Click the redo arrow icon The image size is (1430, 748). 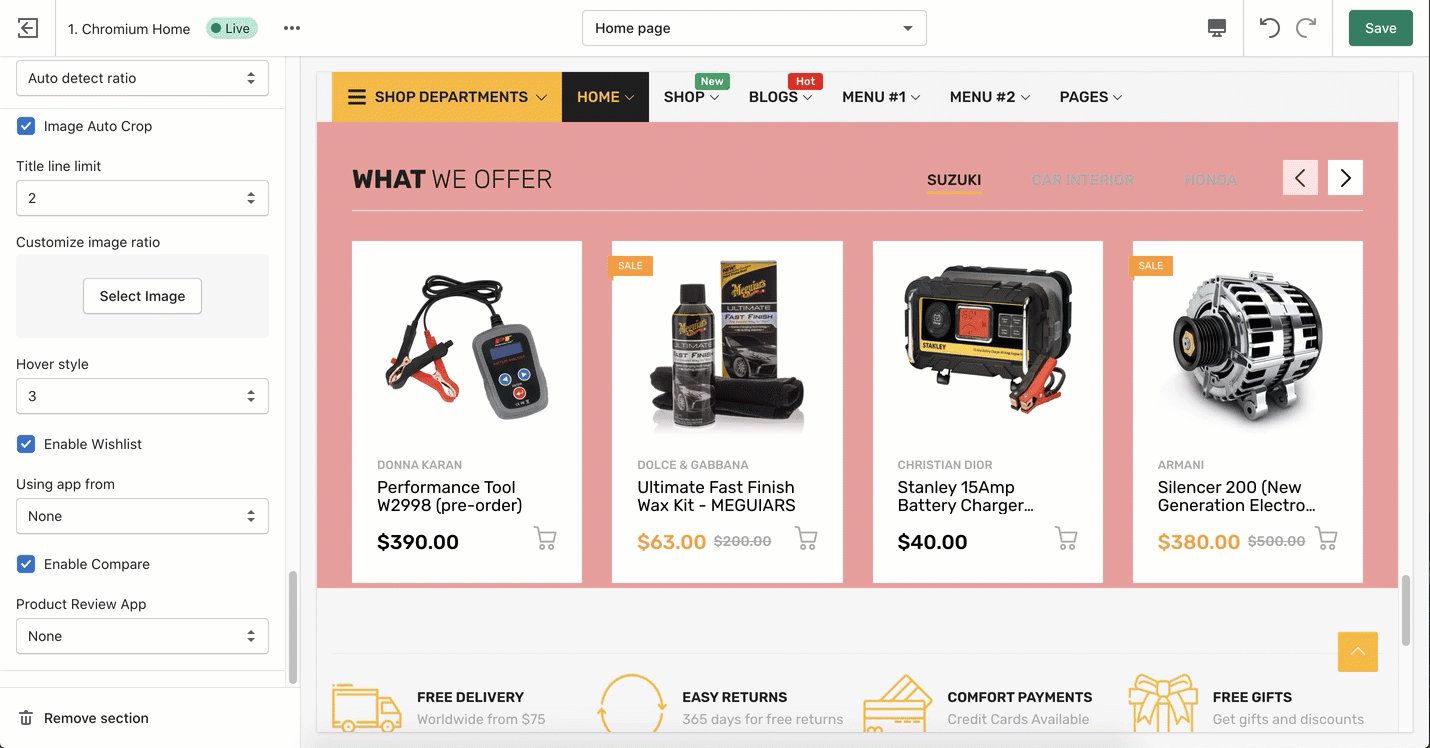click(x=1306, y=28)
